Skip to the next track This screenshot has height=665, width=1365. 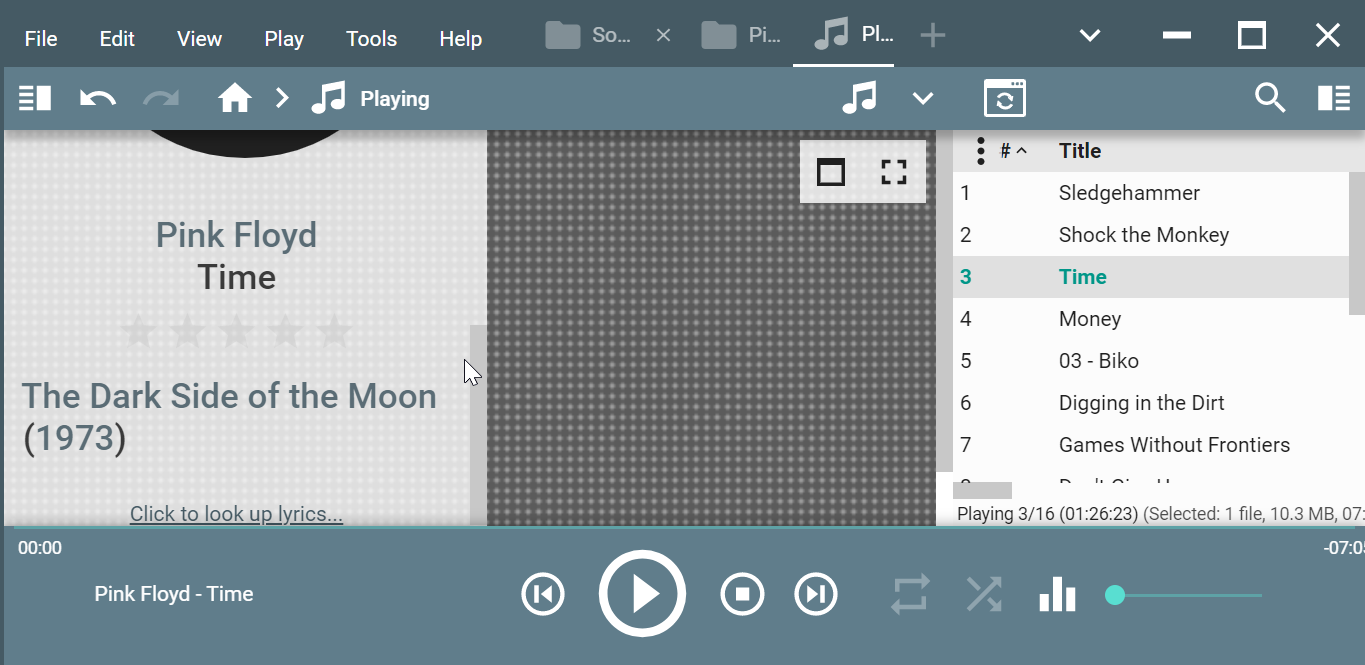816,595
